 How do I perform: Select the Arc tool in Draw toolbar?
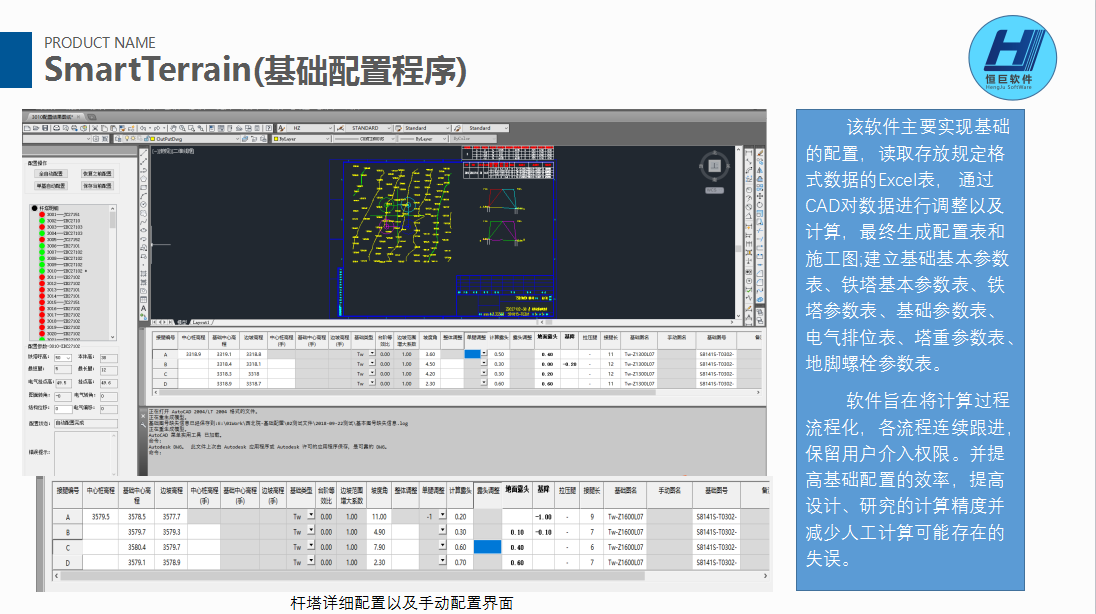pos(143,197)
